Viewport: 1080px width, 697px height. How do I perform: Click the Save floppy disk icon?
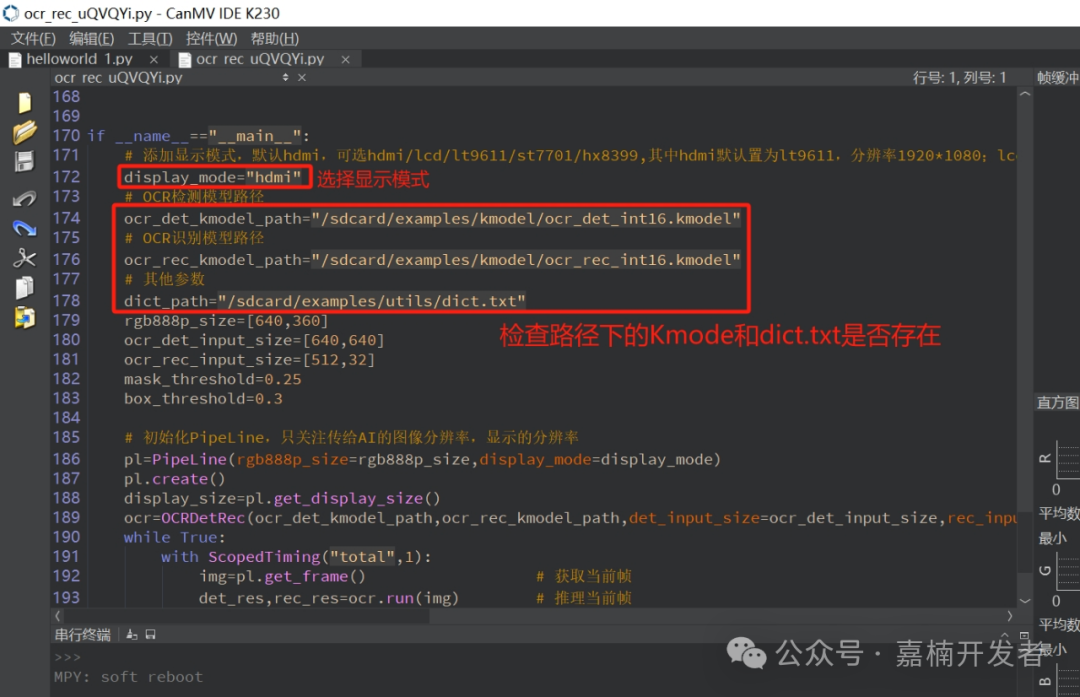point(24,162)
